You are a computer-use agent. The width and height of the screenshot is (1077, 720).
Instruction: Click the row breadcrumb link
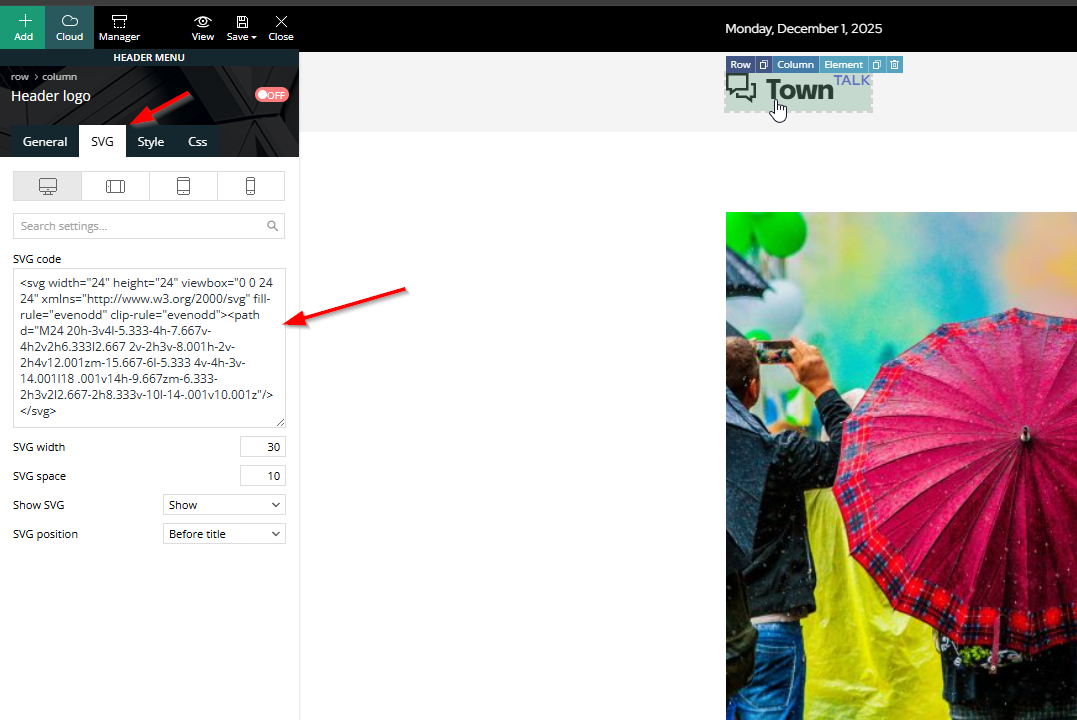19,77
